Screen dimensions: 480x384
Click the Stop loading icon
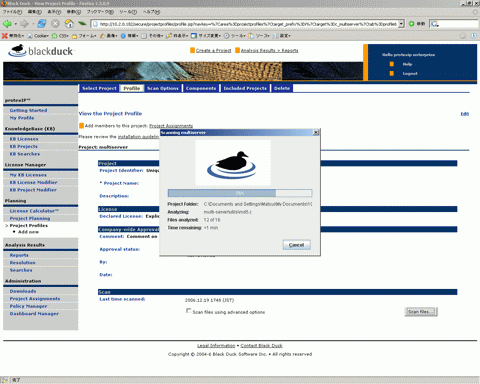55,24
